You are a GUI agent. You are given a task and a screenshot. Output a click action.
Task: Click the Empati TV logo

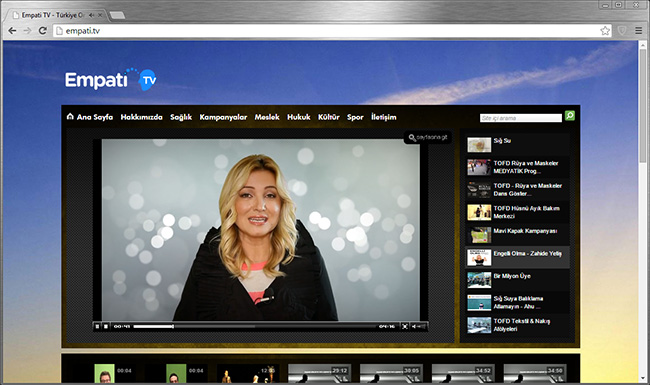(111, 80)
